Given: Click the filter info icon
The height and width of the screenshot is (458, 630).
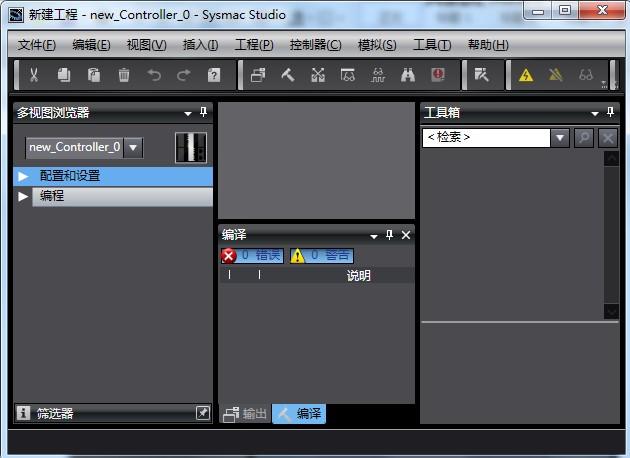Looking at the screenshot, I should click(23, 413).
